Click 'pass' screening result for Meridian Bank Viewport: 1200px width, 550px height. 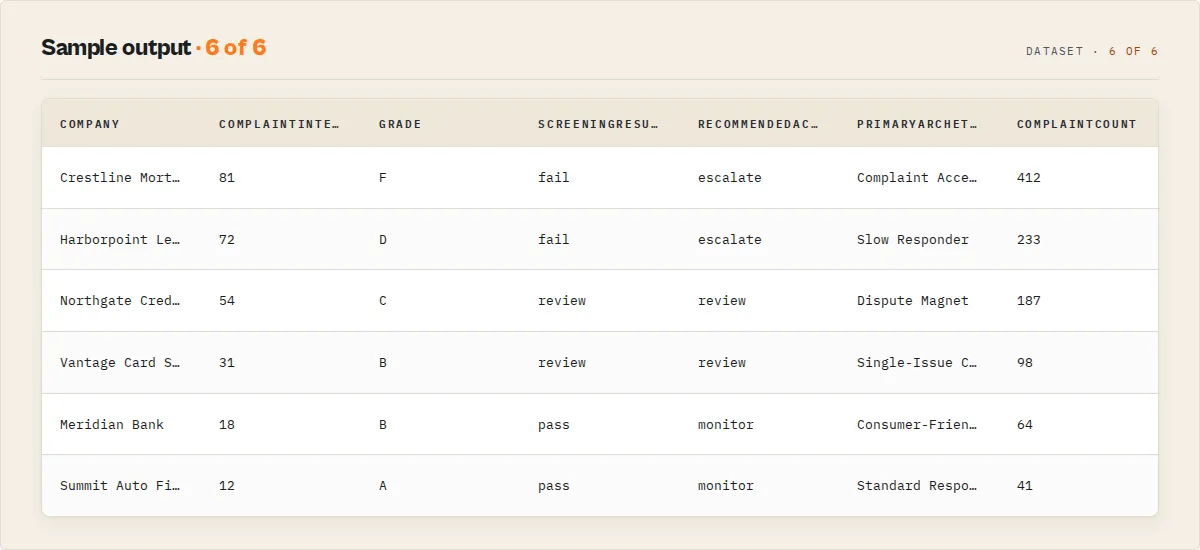click(x=554, y=425)
